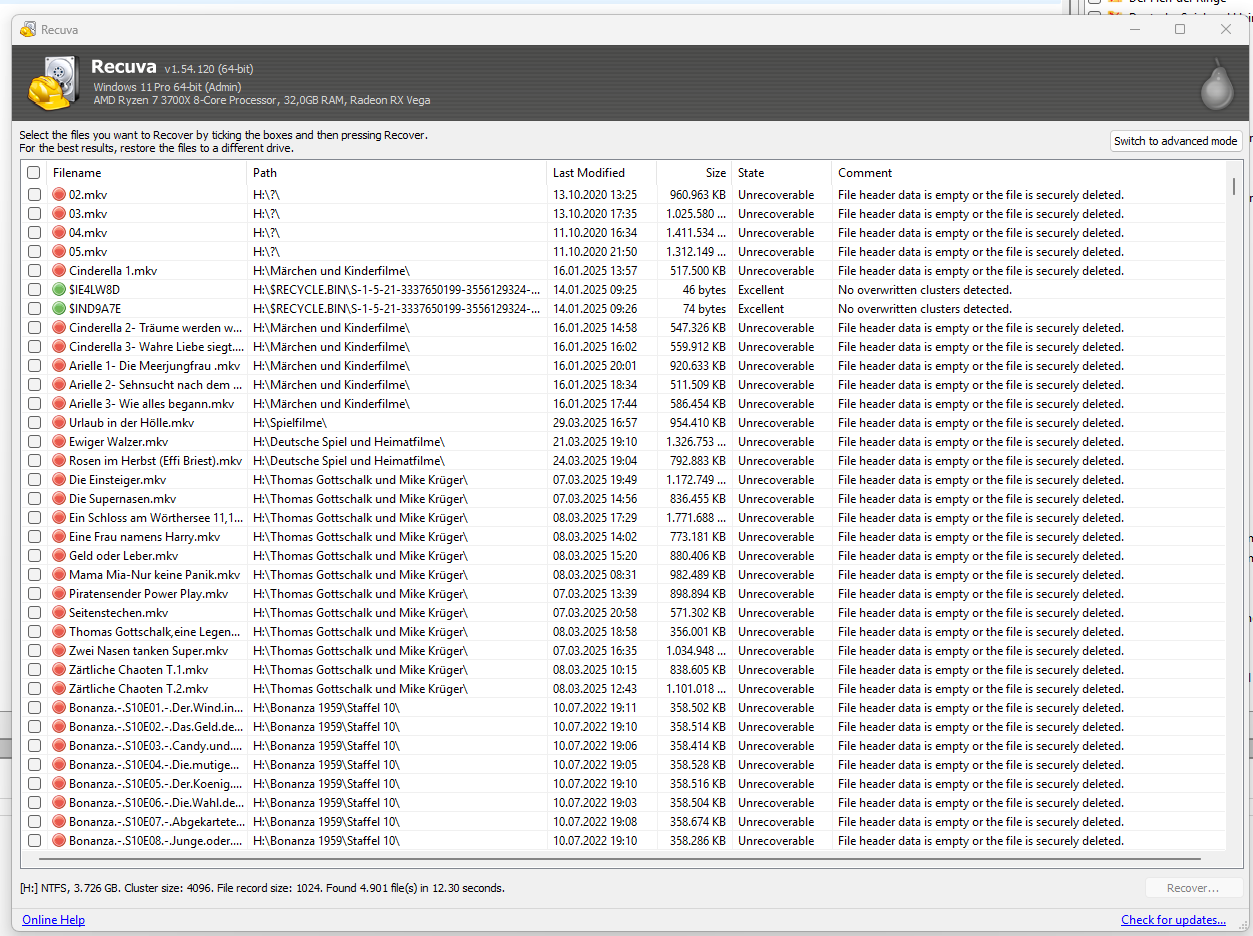Click red status icon of 03.mkv

pos(59,214)
